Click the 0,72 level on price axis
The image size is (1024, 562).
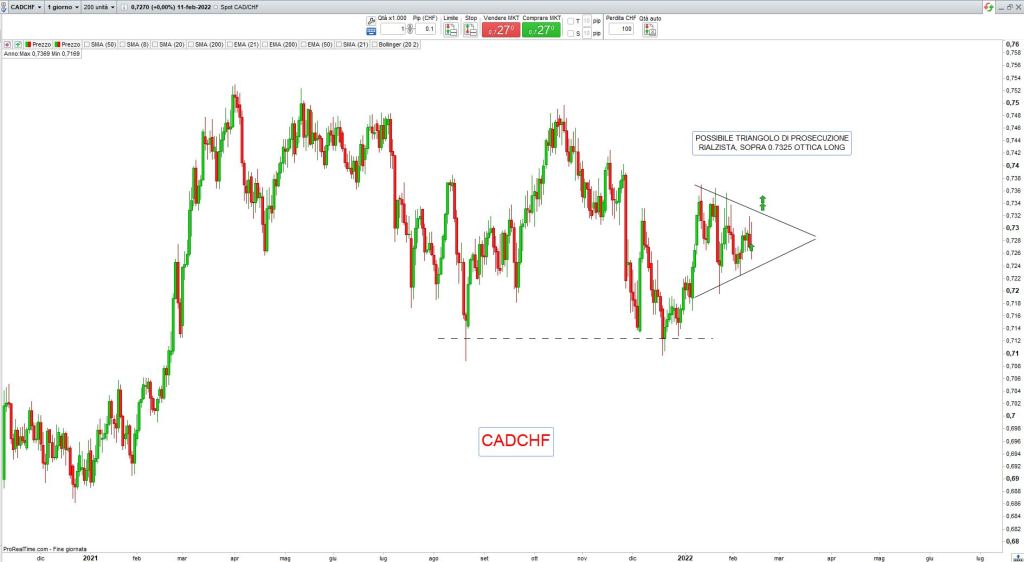click(x=1012, y=290)
